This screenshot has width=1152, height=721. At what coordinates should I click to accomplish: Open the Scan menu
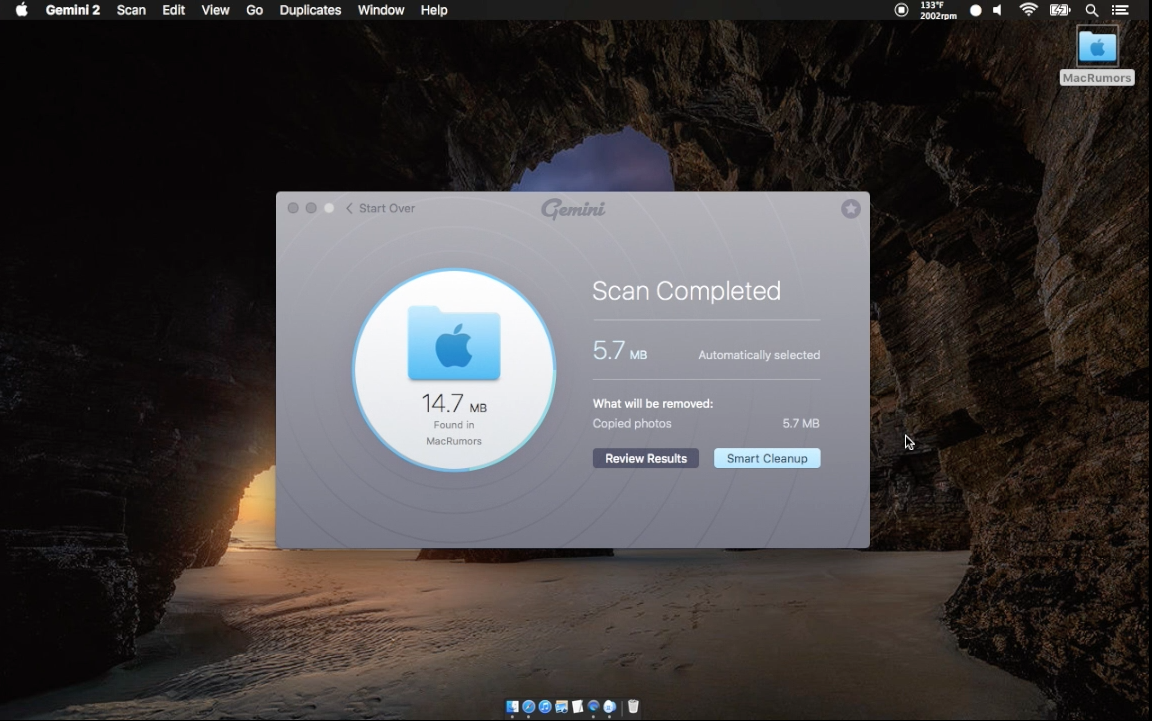[x=131, y=10]
